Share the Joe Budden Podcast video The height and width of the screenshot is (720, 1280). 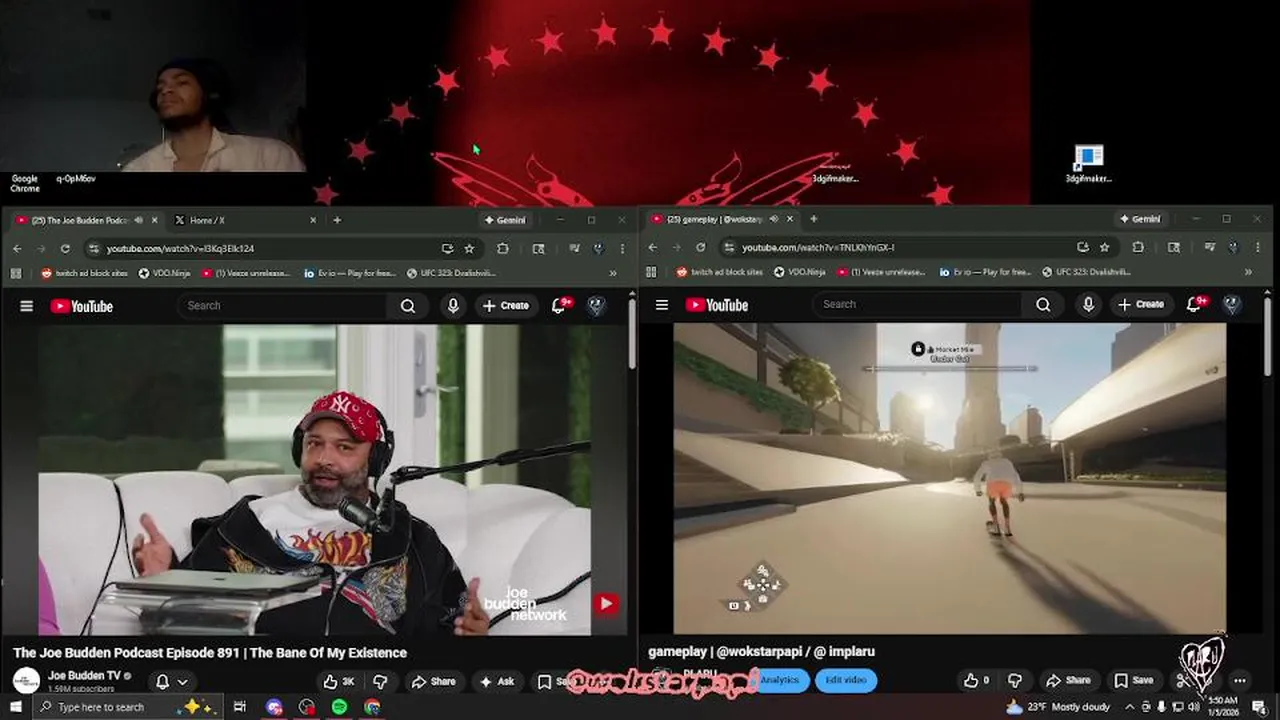pos(433,681)
